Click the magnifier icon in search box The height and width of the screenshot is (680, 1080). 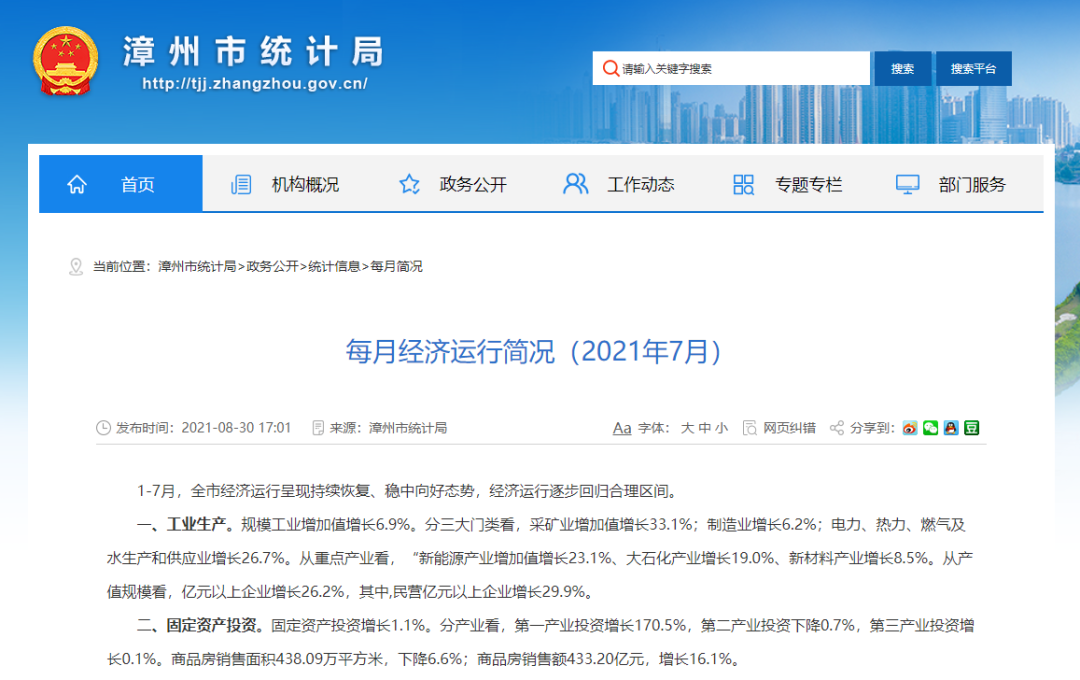(609, 69)
